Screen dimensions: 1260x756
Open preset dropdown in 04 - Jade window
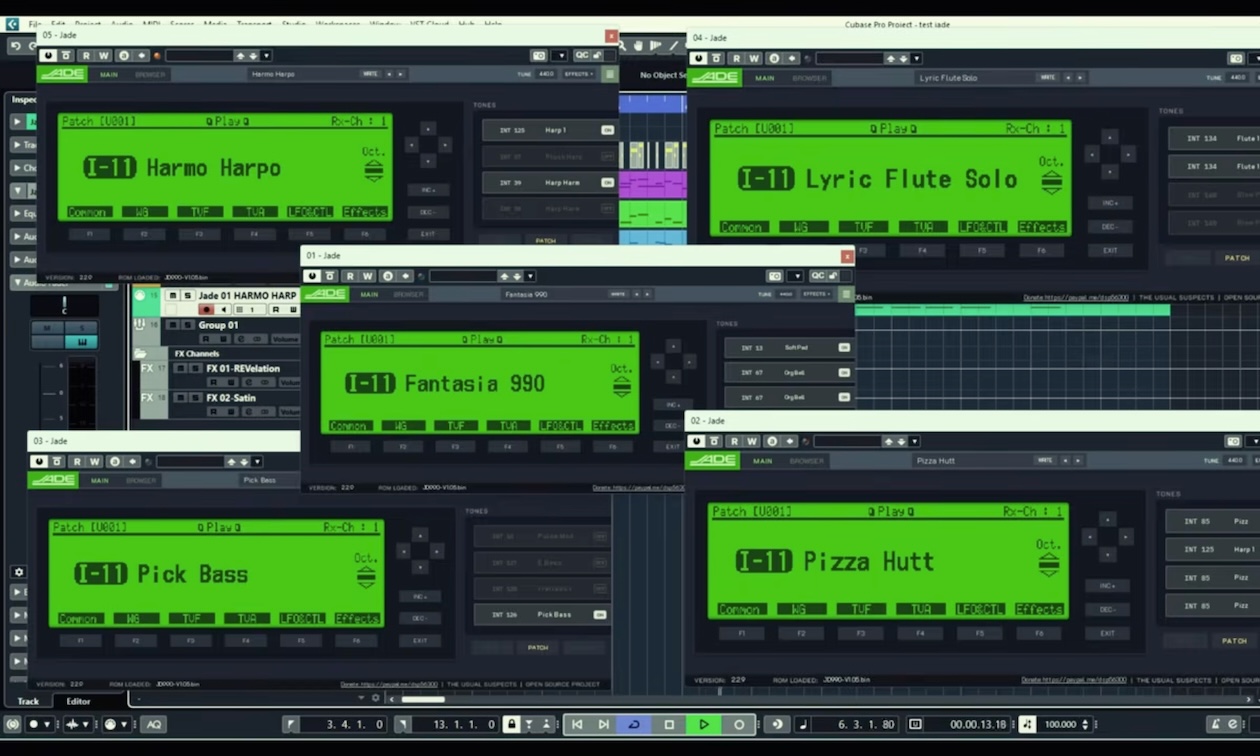tap(915, 59)
